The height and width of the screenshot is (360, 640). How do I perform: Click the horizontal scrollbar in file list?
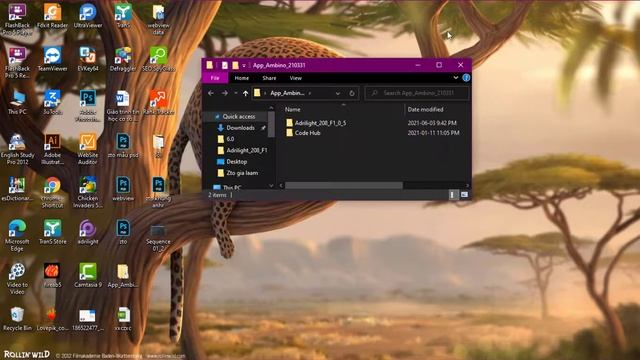[344, 185]
